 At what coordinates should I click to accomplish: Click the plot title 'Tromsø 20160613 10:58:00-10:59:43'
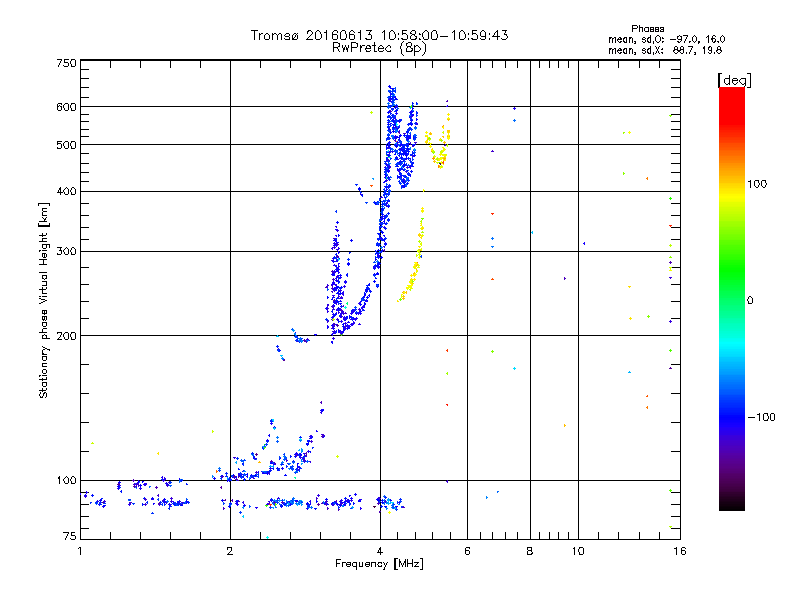click(379, 35)
